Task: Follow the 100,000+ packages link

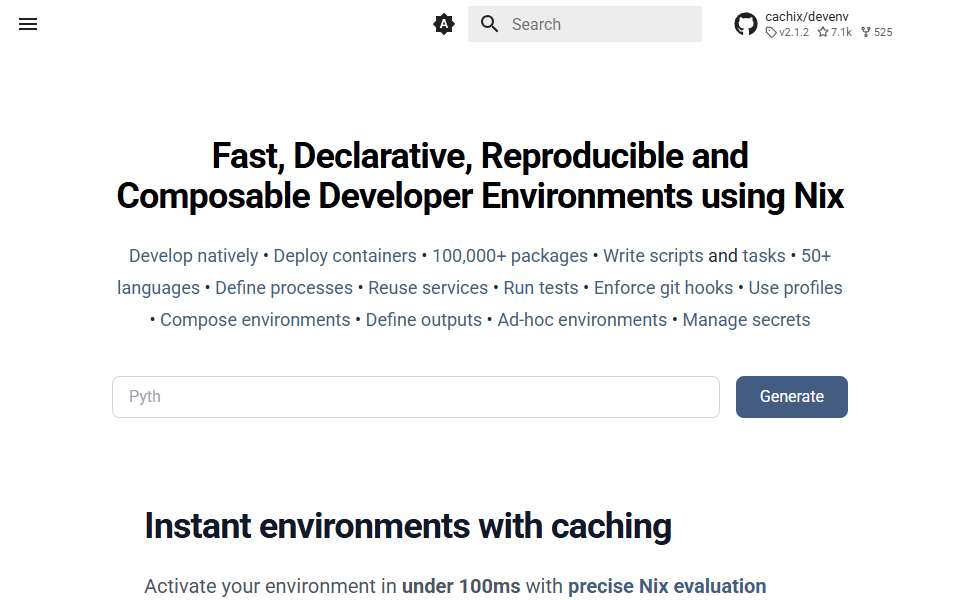Action: [510, 256]
